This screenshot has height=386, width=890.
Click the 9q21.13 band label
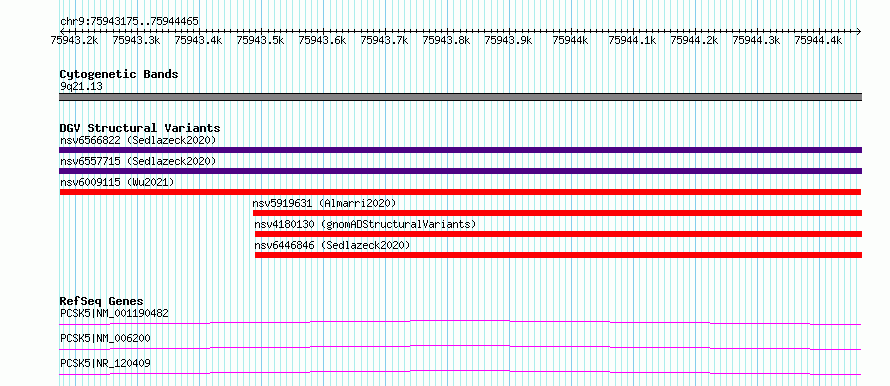click(x=81, y=86)
